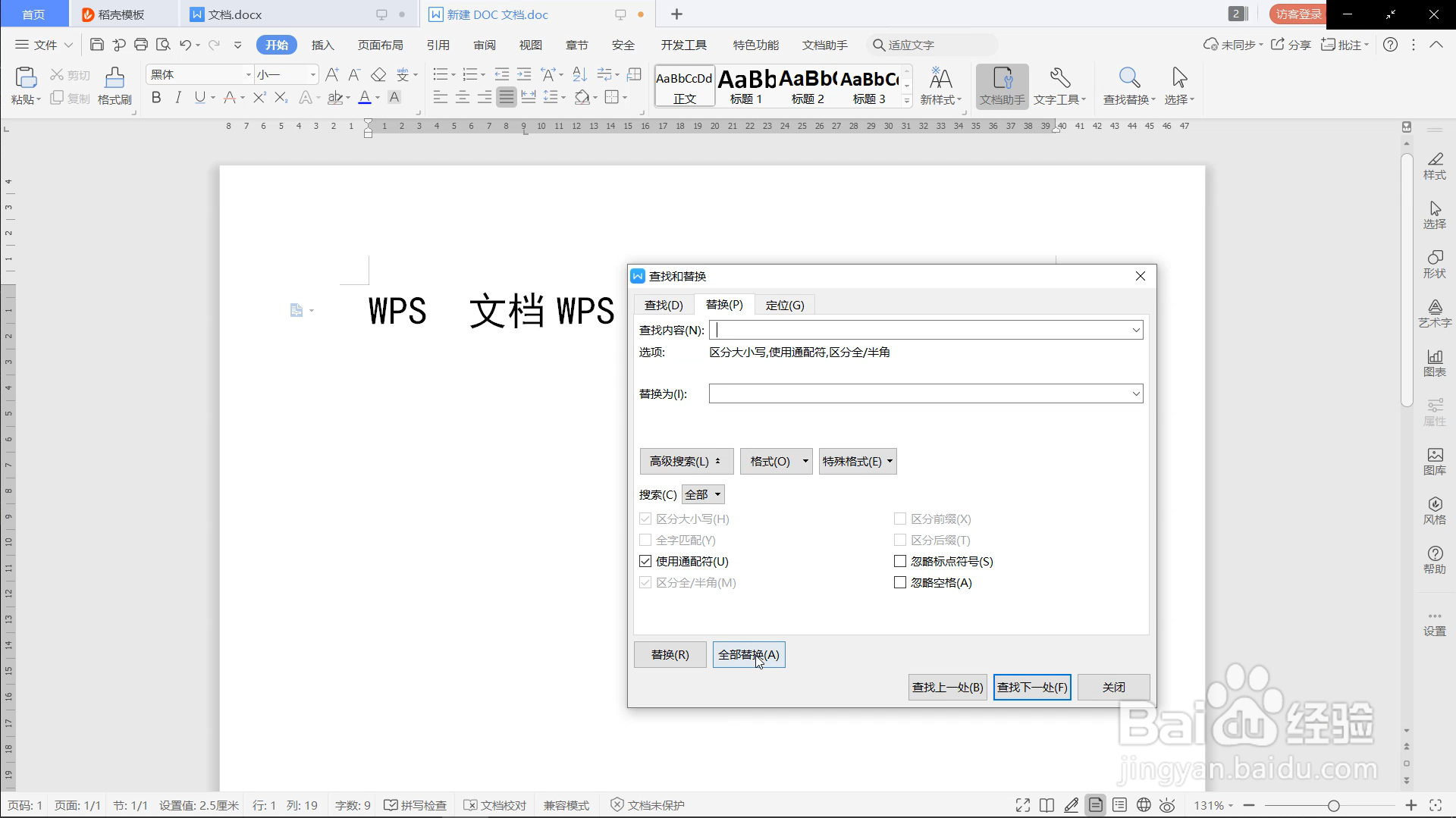Screen dimensions: 1456x818
Task: Click the Print icon in quick toolbar
Action: tap(141, 45)
